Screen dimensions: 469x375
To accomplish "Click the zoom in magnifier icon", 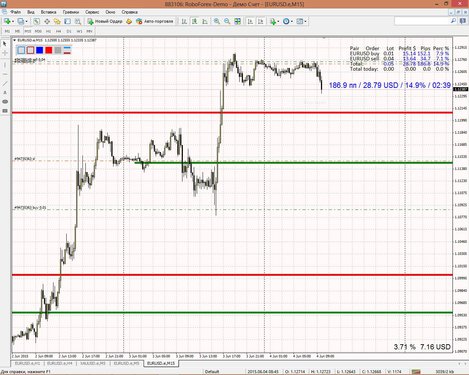I will coord(217,21).
